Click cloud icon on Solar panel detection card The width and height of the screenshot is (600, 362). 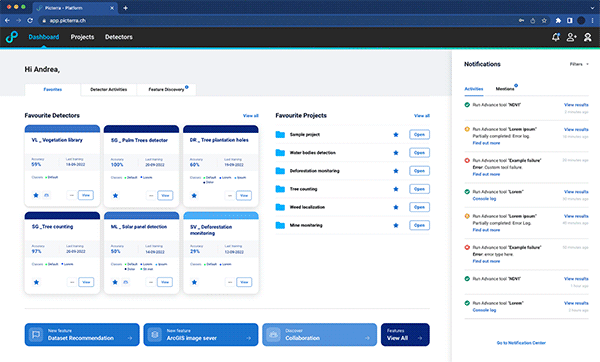(126, 282)
